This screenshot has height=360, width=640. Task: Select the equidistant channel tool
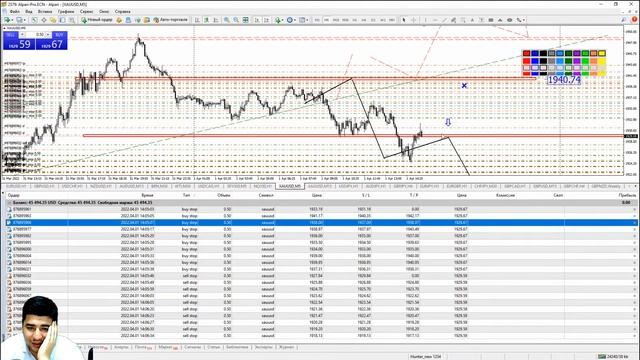[453, 20]
